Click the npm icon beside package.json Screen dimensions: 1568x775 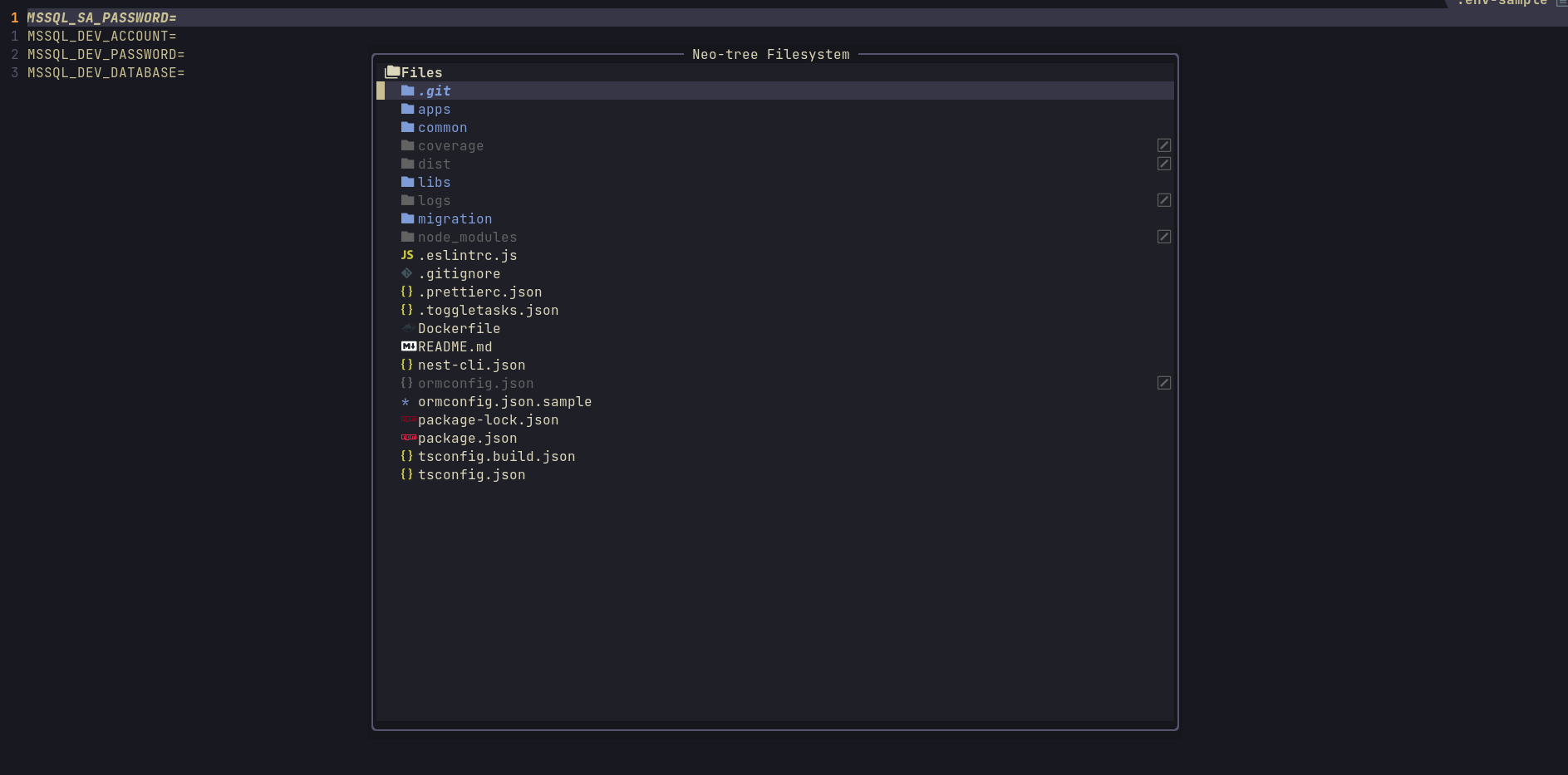(x=409, y=438)
